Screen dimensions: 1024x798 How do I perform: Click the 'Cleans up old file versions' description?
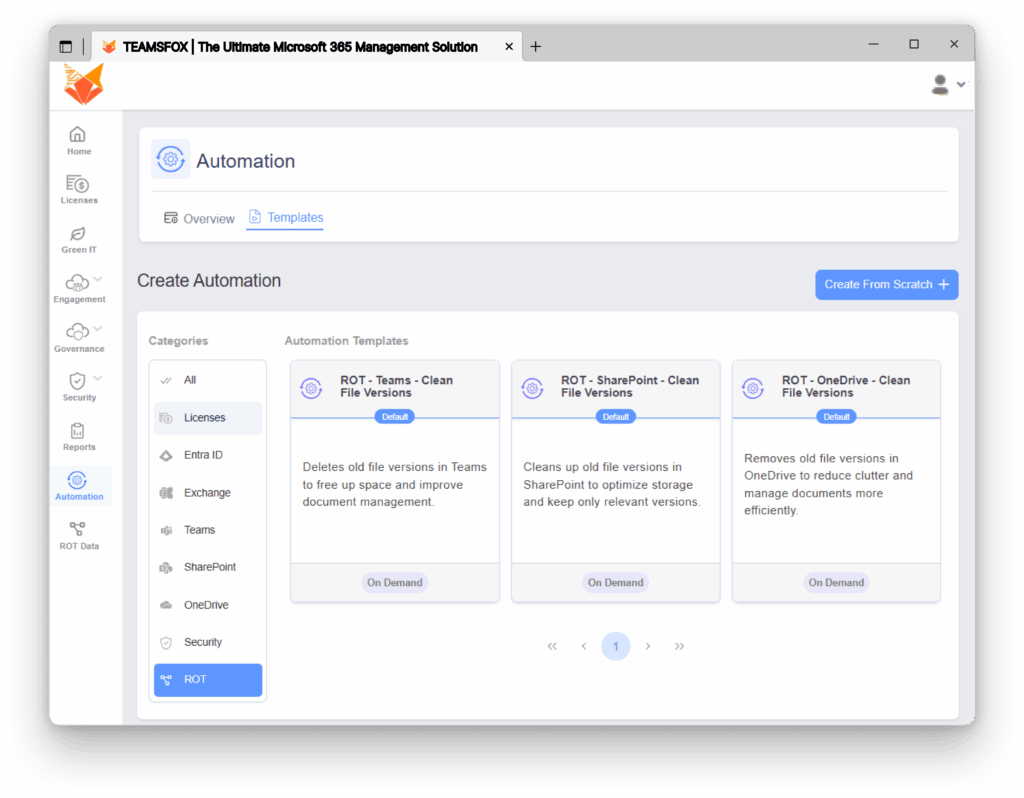tap(612, 485)
